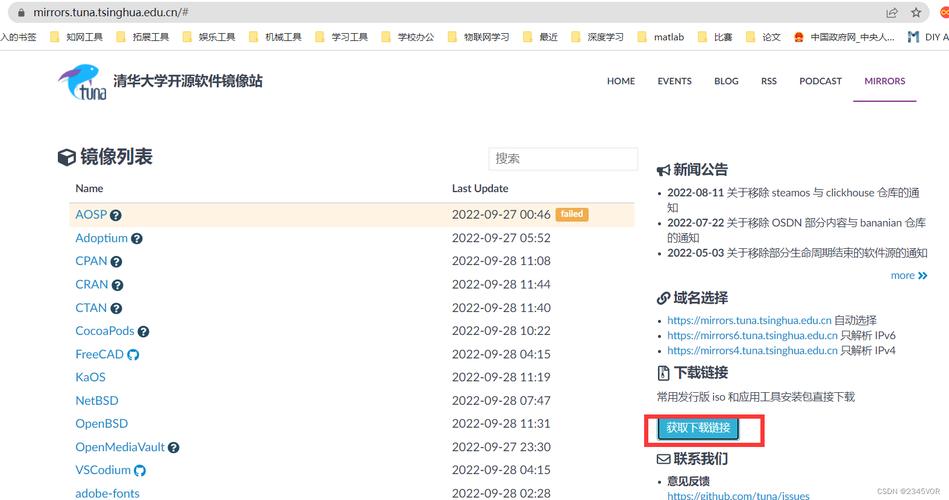Open the mirrors6 IPv6 domain link
Image resolution: width=949 pixels, height=500 pixels.
click(x=752, y=335)
